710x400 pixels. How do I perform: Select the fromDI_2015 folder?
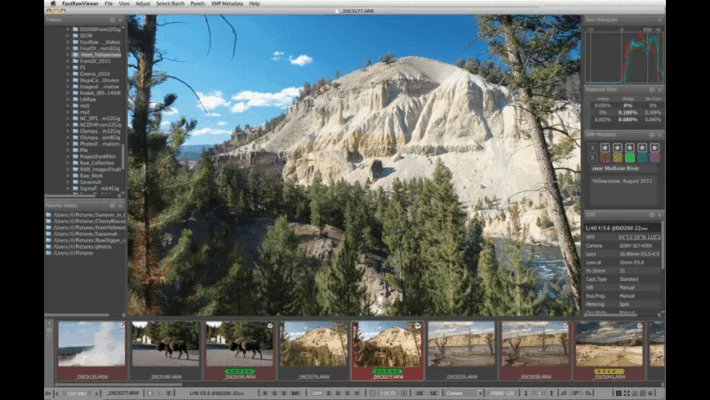(95, 61)
